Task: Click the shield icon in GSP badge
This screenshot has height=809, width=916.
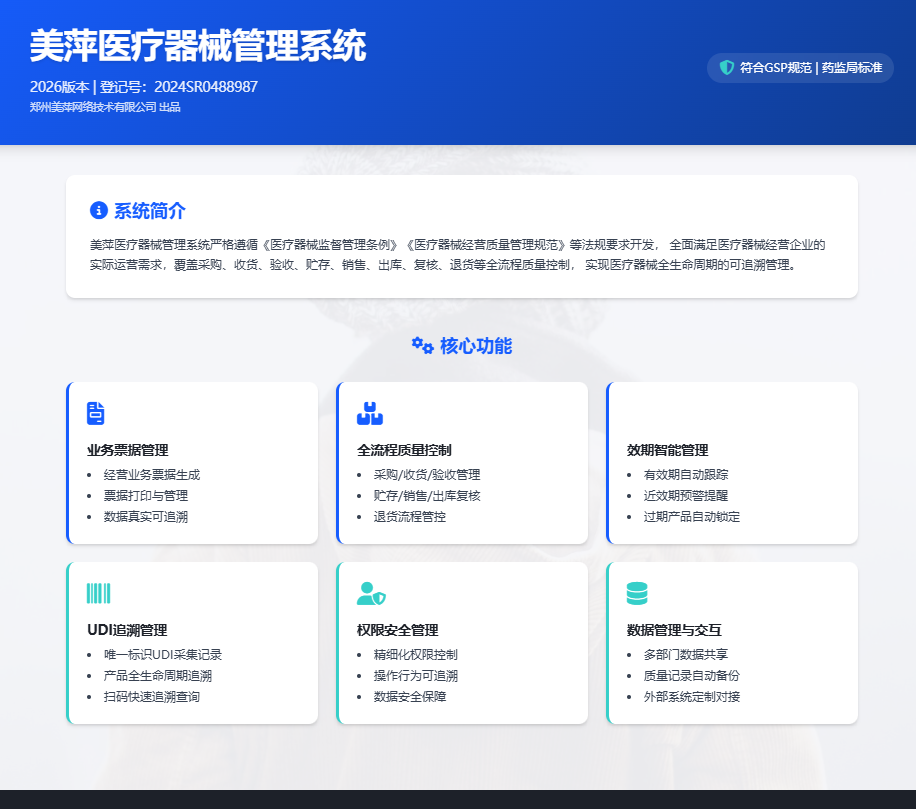Action: [727, 68]
